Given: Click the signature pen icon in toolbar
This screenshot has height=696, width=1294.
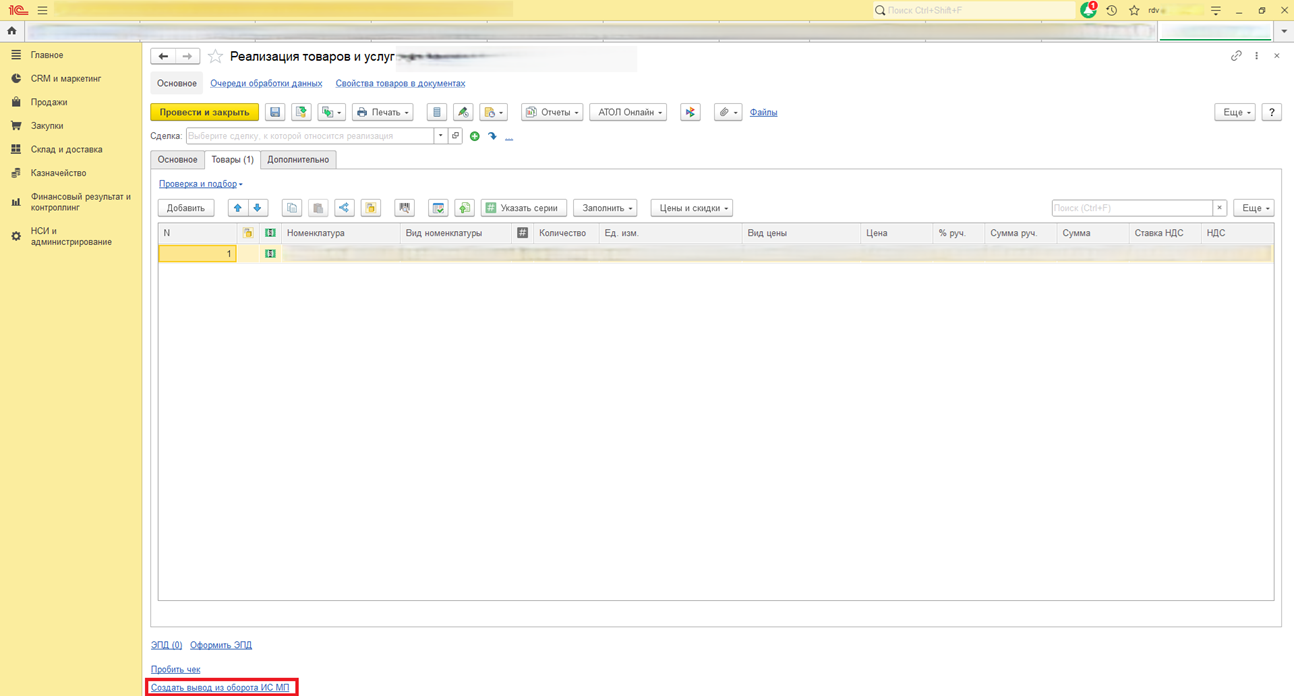Looking at the screenshot, I should pyautogui.click(x=463, y=112).
